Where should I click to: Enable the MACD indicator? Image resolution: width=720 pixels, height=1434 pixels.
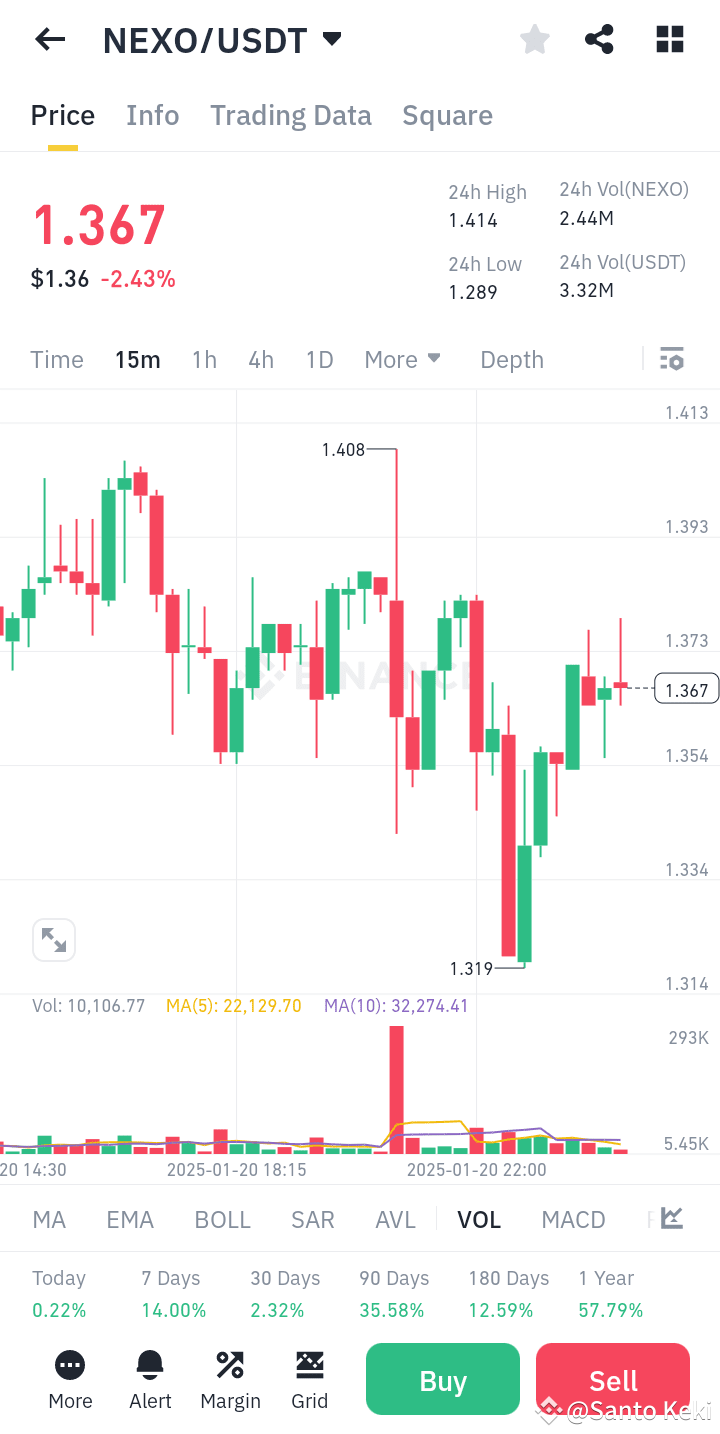[573, 1219]
